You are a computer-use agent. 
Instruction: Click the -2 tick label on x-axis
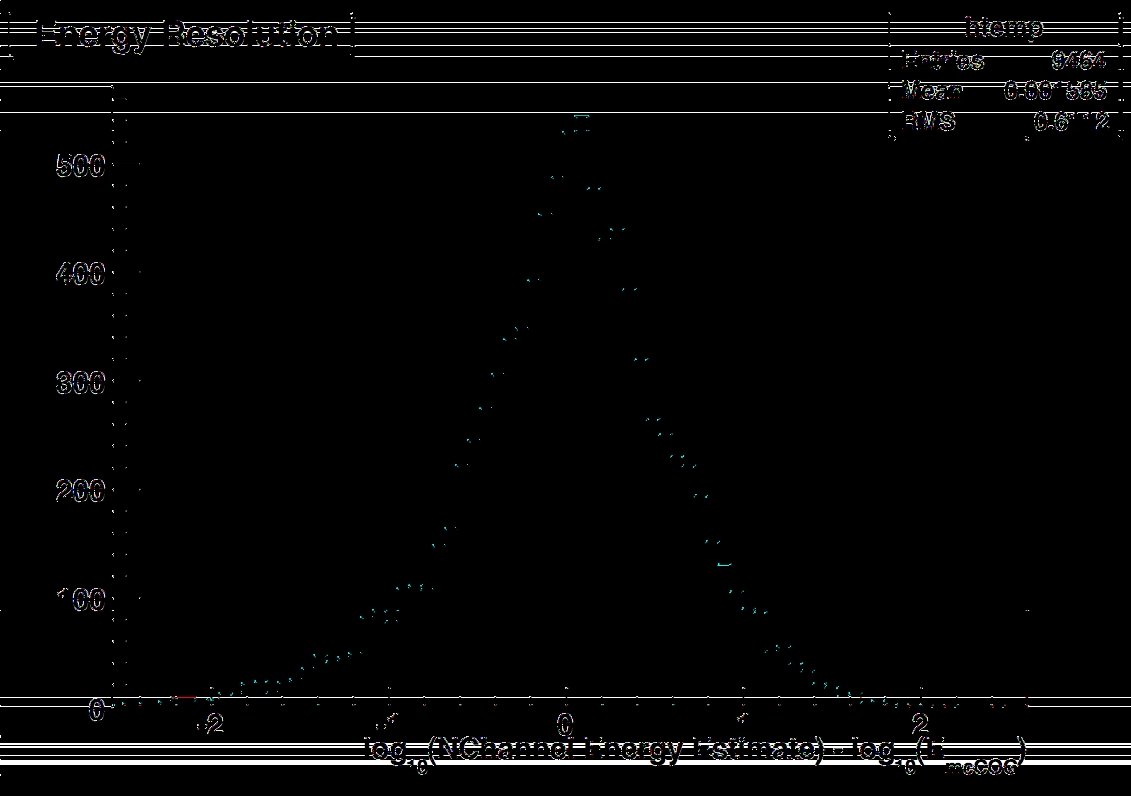(209, 723)
